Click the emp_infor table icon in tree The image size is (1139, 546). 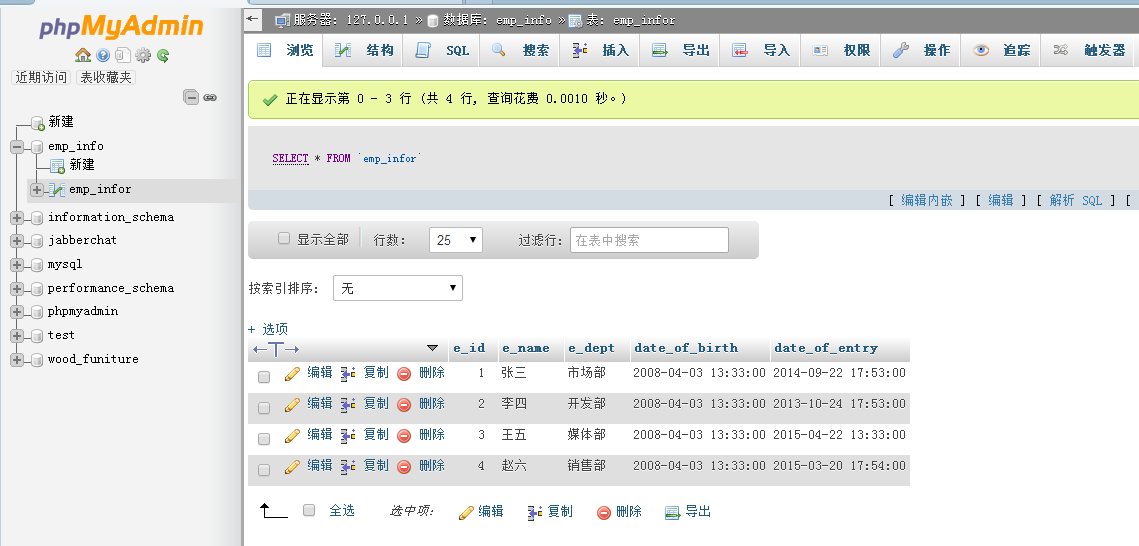57,190
